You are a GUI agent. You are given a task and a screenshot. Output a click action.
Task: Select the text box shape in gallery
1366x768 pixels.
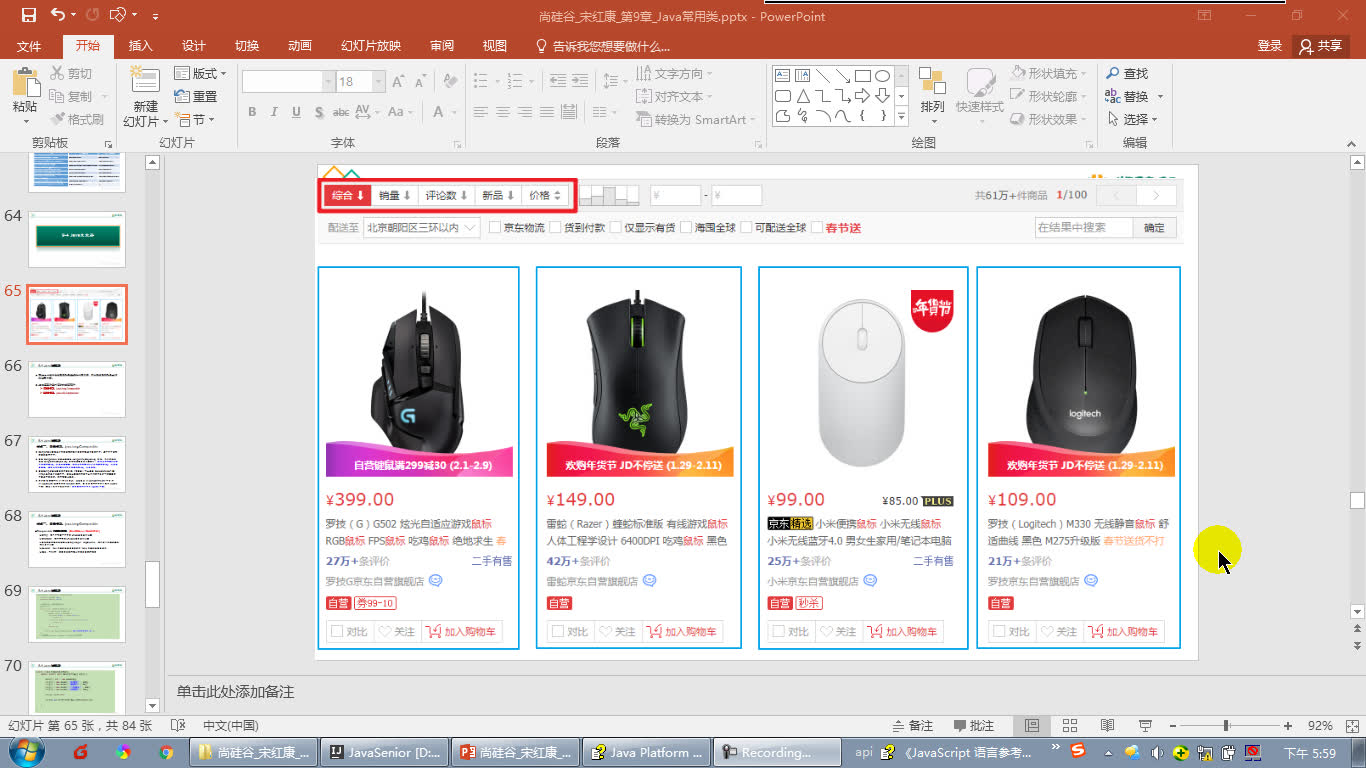[x=783, y=76]
